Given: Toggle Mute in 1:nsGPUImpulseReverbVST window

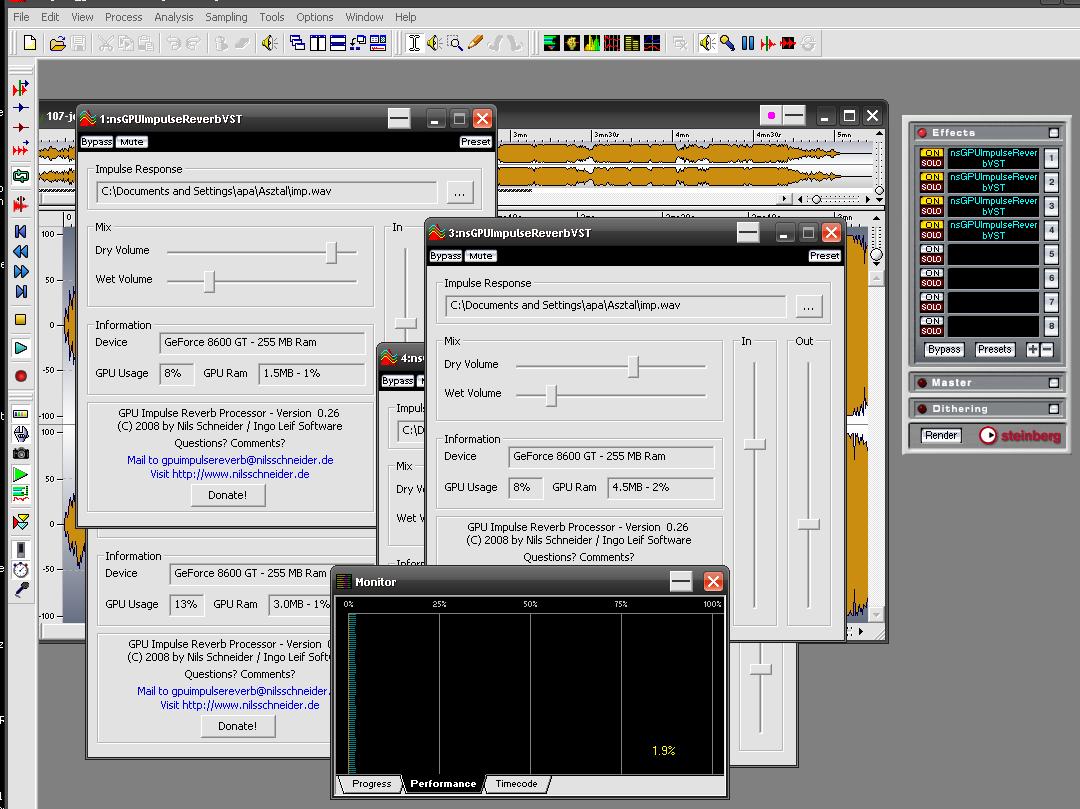Looking at the screenshot, I should click(132, 142).
